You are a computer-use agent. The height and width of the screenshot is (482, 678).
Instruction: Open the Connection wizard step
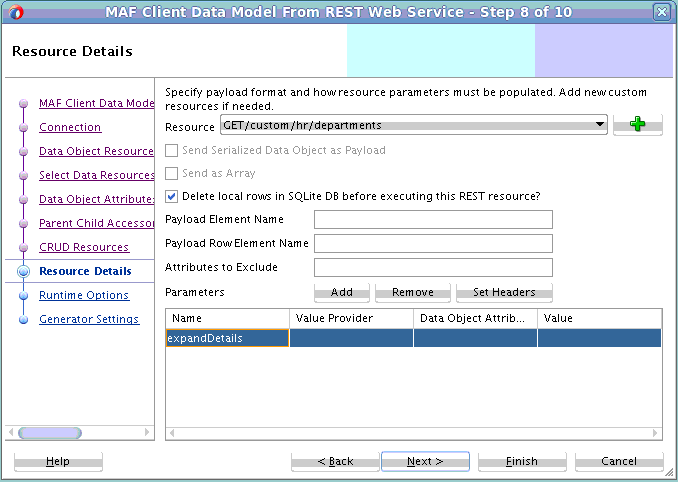click(70, 127)
